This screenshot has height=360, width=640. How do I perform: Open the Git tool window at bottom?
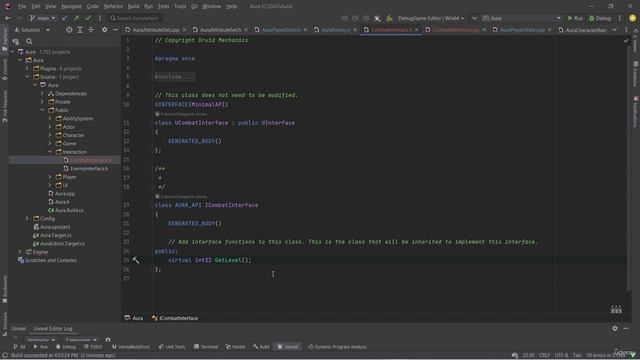click(x=19, y=347)
